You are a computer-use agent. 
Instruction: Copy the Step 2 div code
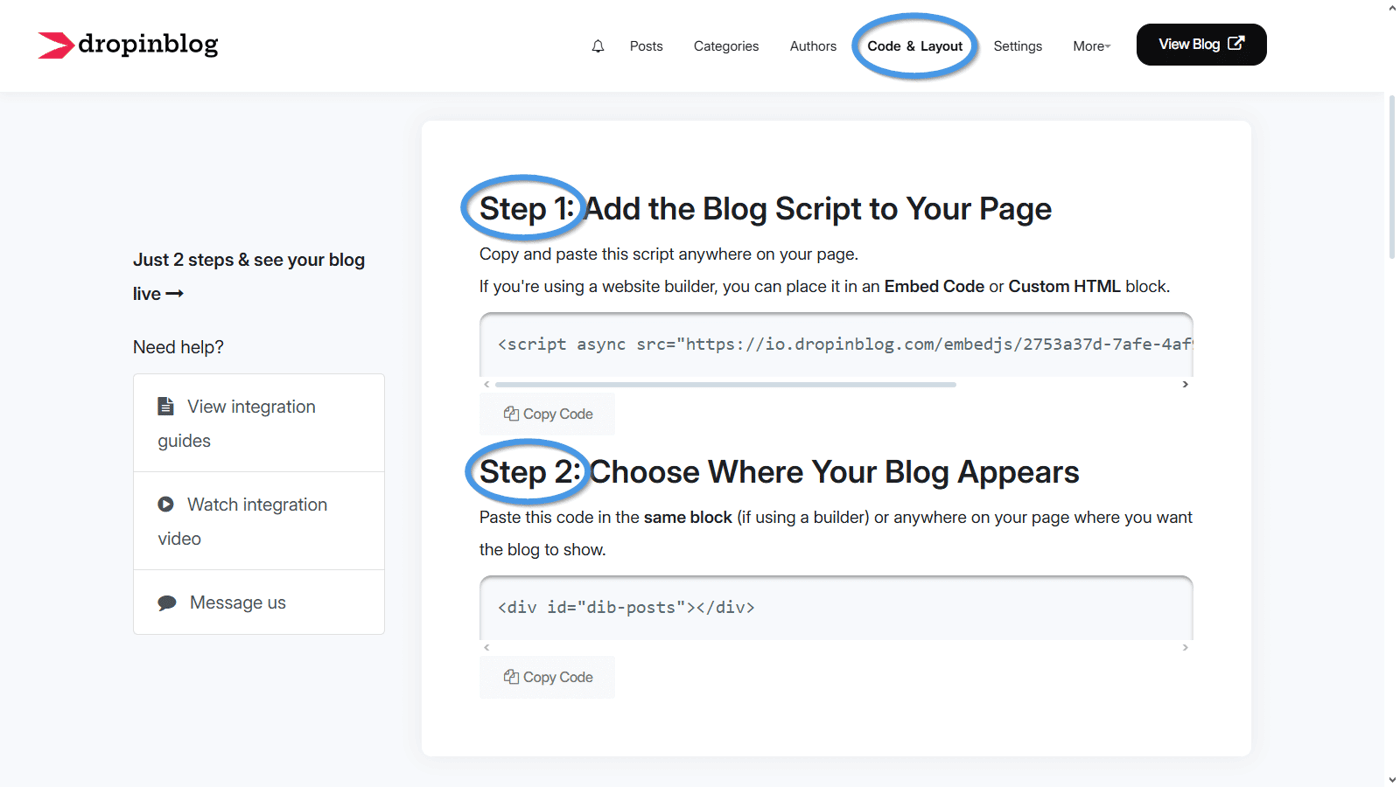pos(547,677)
